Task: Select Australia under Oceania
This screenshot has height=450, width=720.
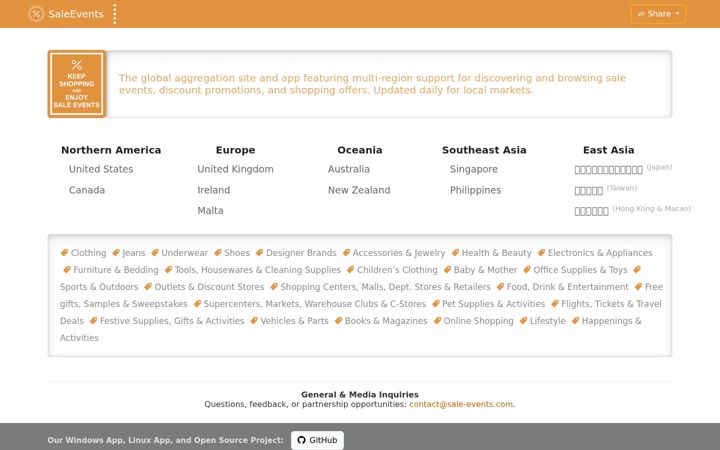Action: 349,169
